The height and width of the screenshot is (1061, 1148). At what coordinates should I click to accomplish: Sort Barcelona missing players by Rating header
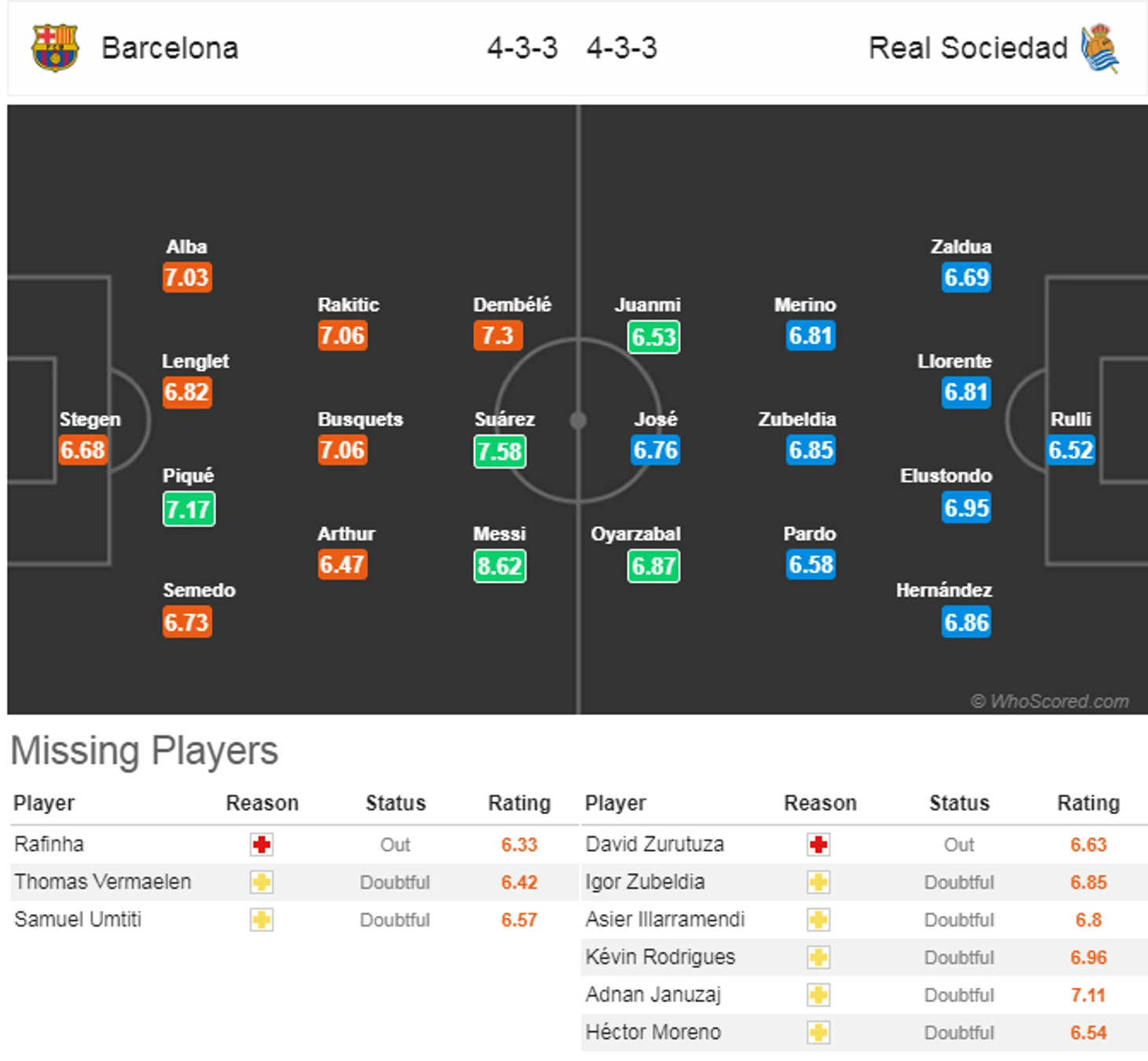[x=519, y=803]
